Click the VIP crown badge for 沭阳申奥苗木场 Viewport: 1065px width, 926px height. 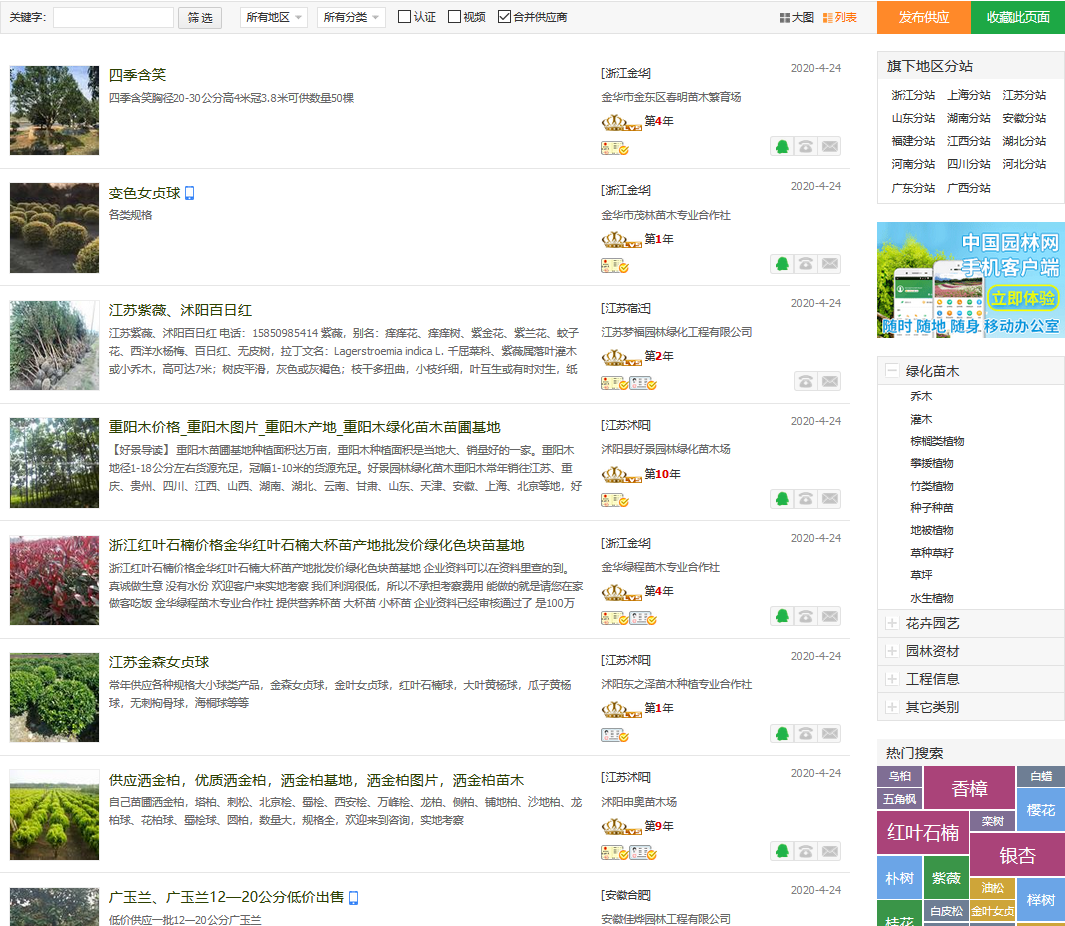pyautogui.click(x=621, y=827)
